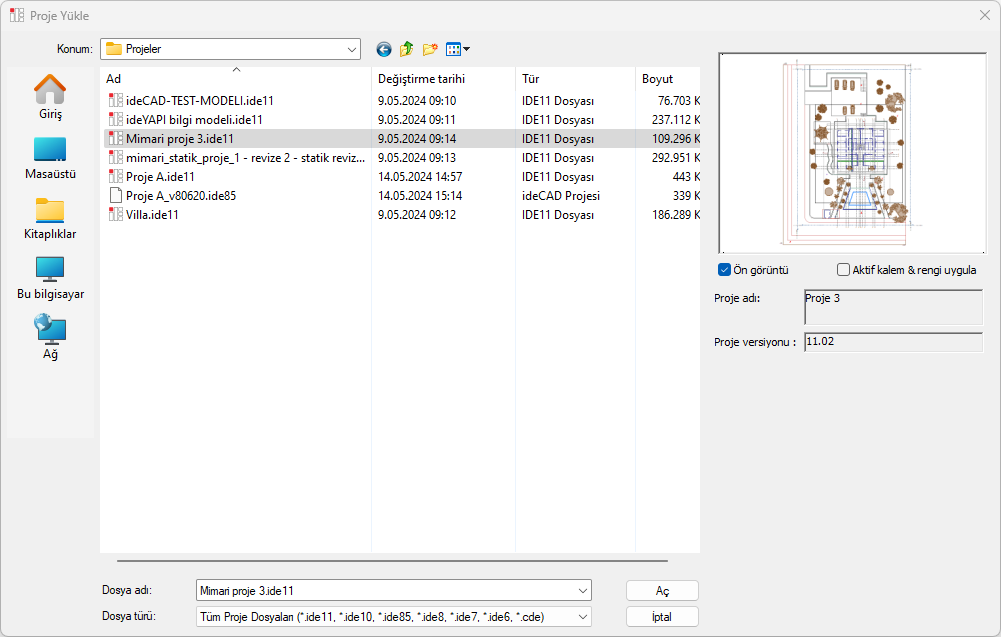1001x637 pixels.
Task: Click the Back navigation arrow icon
Action: point(384,49)
